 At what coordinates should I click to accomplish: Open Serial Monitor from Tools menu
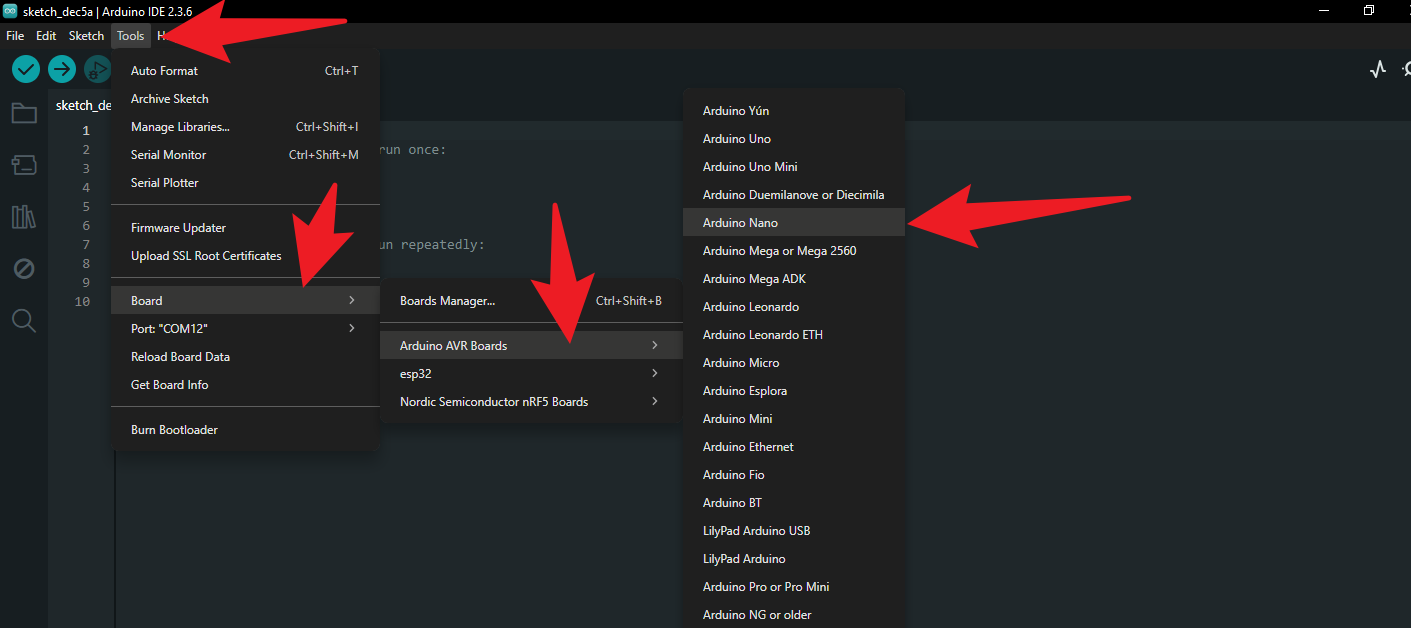[245, 155]
